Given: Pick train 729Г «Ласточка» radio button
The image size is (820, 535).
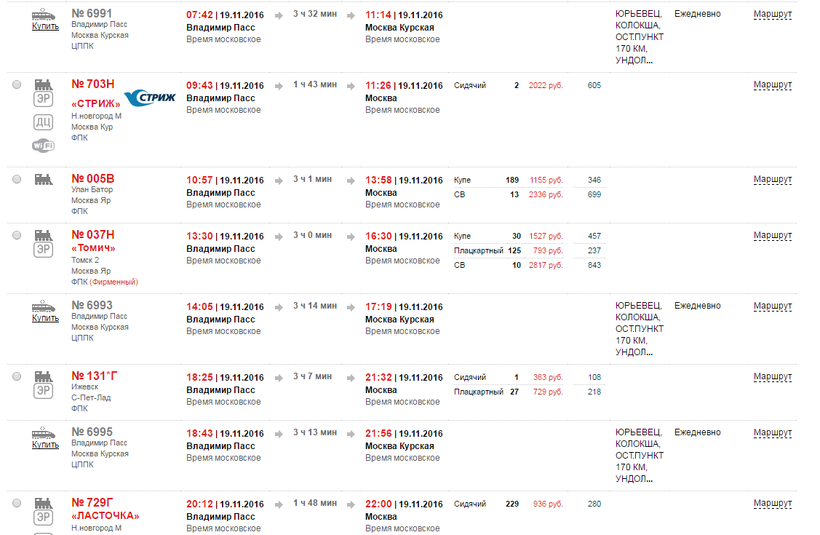Looking at the screenshot, I should point(17,503).
